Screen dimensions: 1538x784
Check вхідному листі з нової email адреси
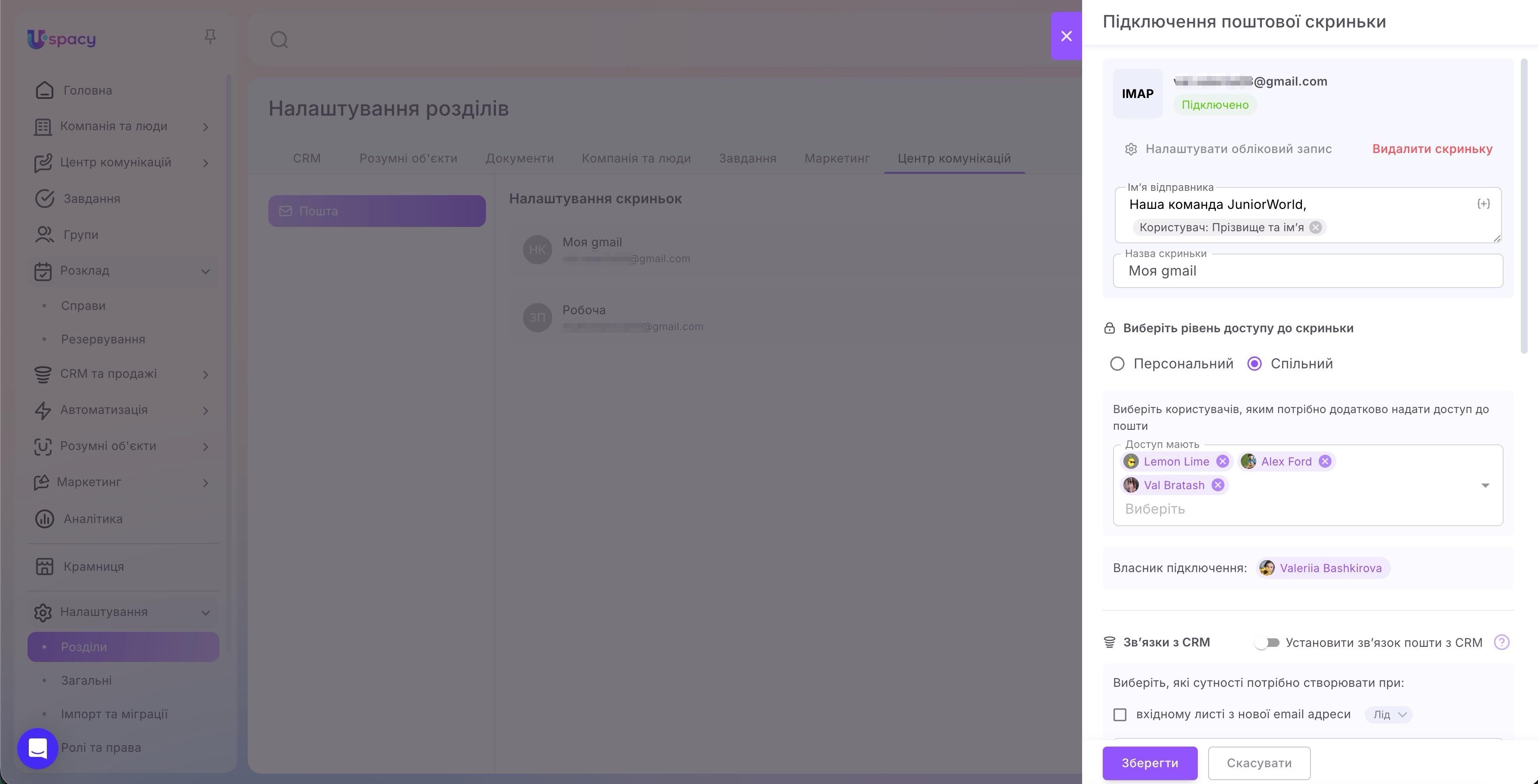(x=1120, y=714)
